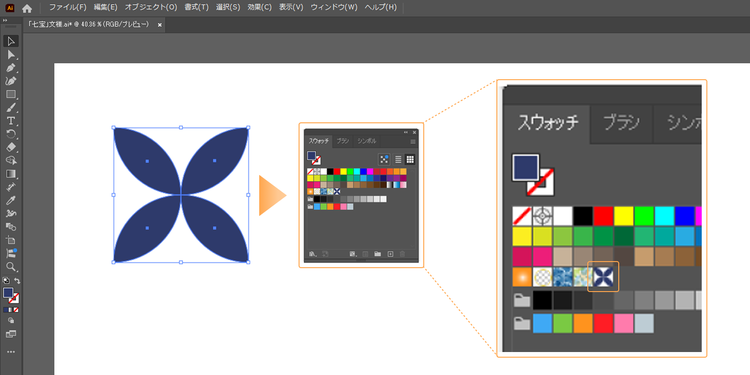This screenshot has width=750, height=375.
Task: Switch to ブラシ tab in small panel
Action: (342, 142)
